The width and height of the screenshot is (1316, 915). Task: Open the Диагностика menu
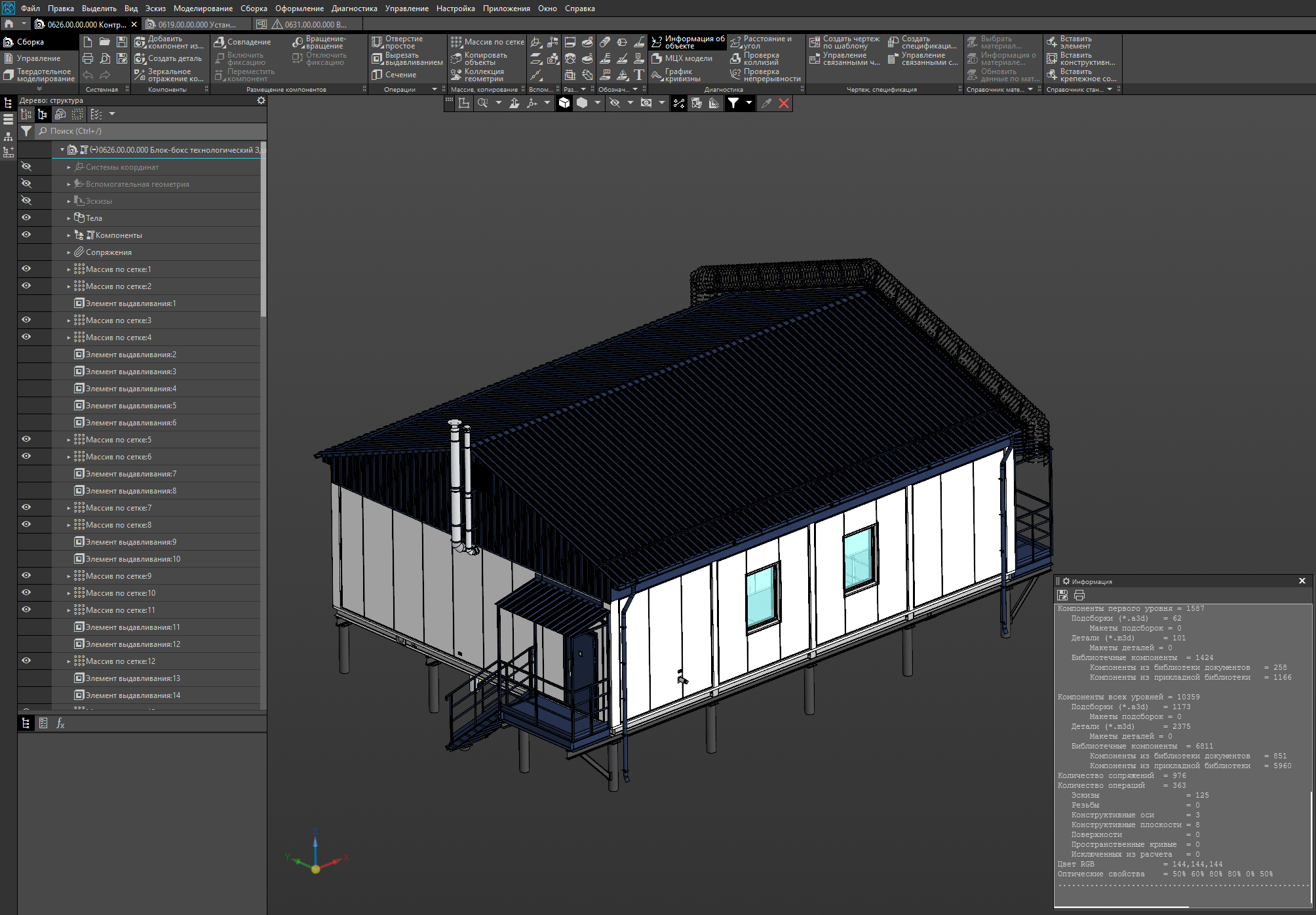click(x=354, y=9)
